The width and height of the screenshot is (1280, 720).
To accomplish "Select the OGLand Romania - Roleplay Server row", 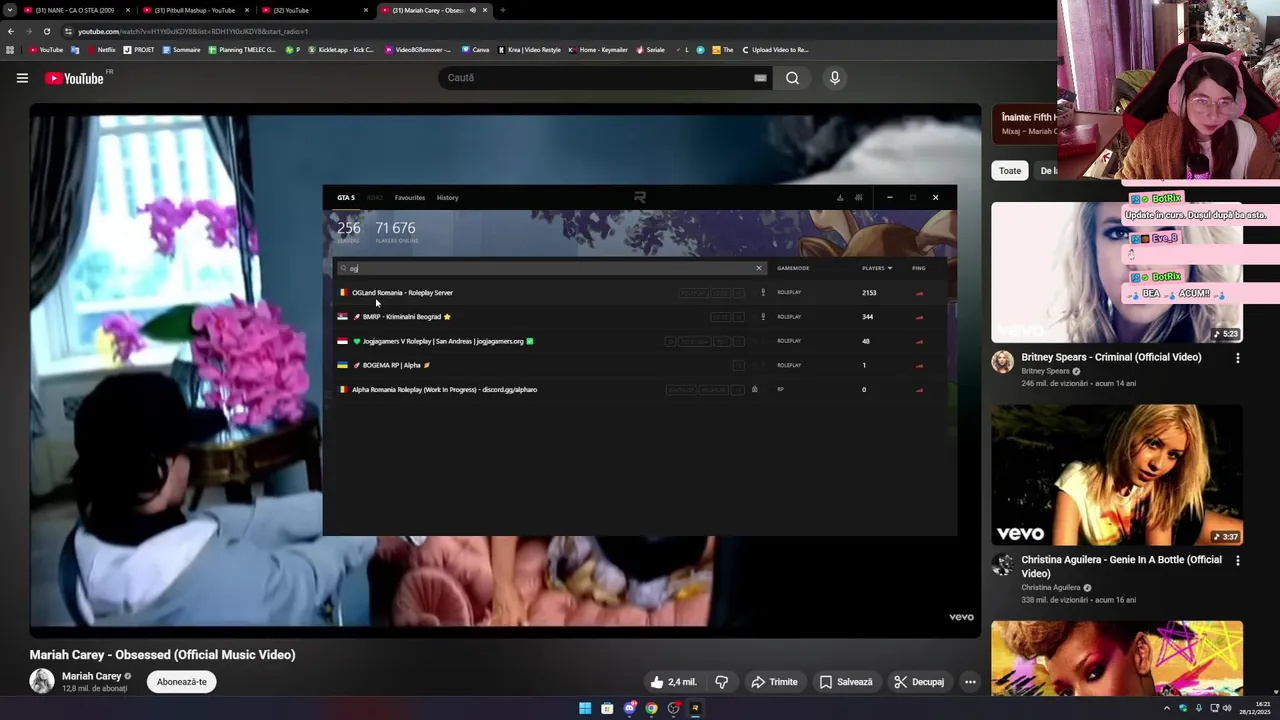I will click(x=640, y=293).
